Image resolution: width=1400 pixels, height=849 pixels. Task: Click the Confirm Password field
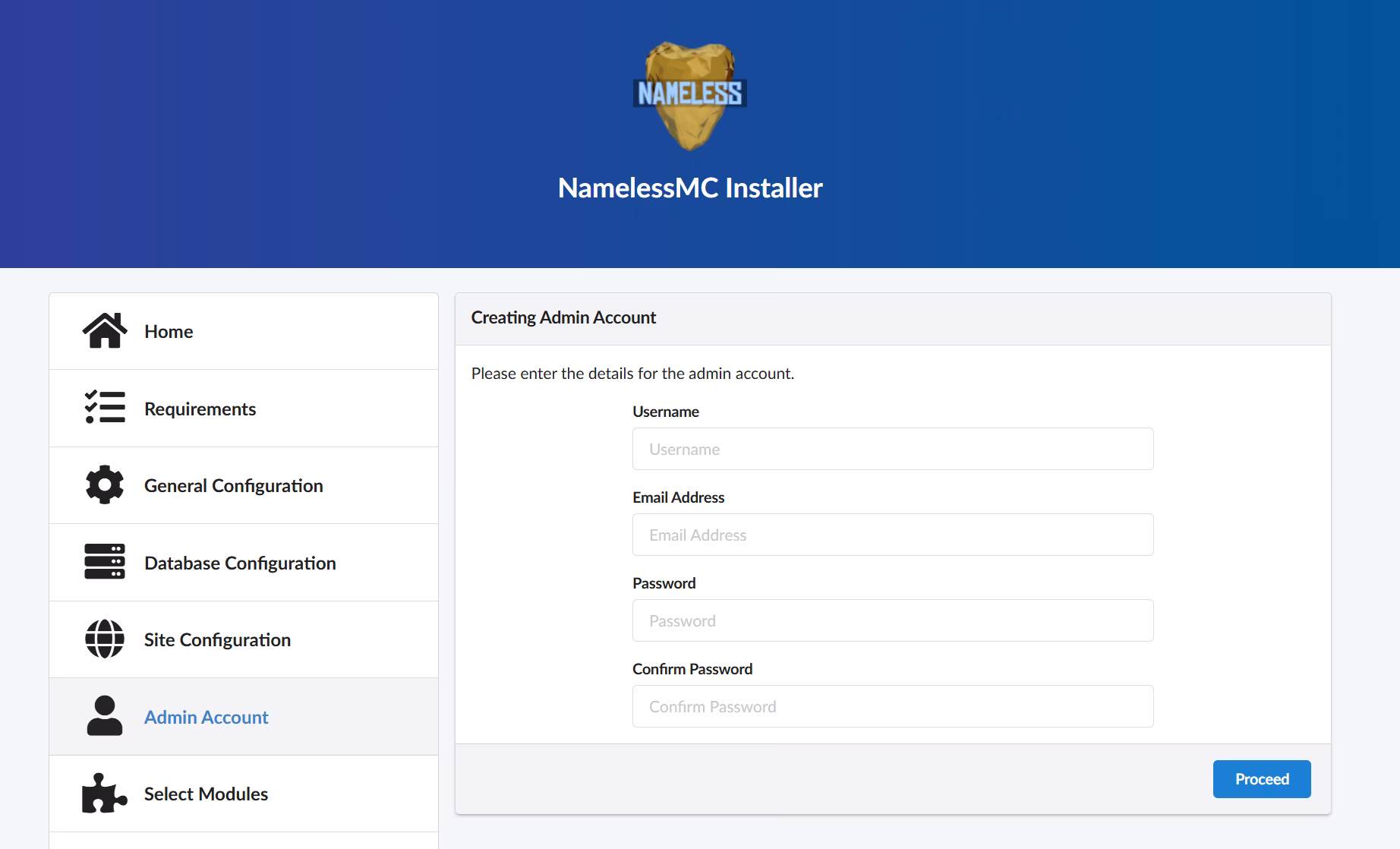pos(892,706)
